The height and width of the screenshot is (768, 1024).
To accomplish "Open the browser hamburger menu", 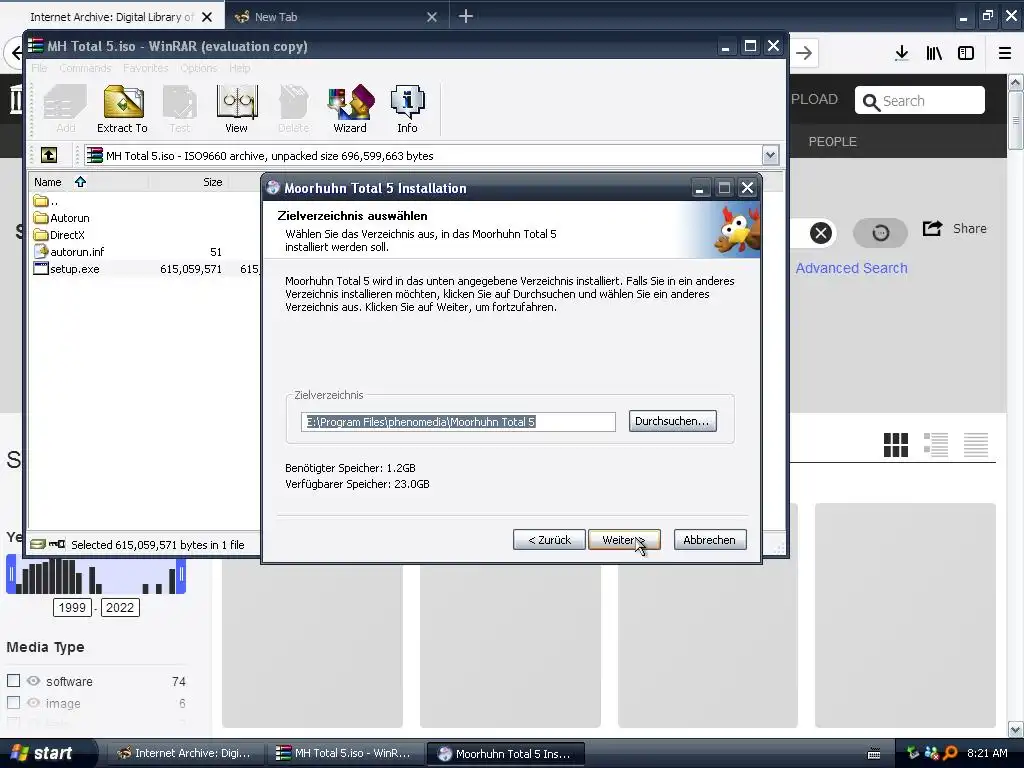I will pyautogui.click(x=1005, y=53).
